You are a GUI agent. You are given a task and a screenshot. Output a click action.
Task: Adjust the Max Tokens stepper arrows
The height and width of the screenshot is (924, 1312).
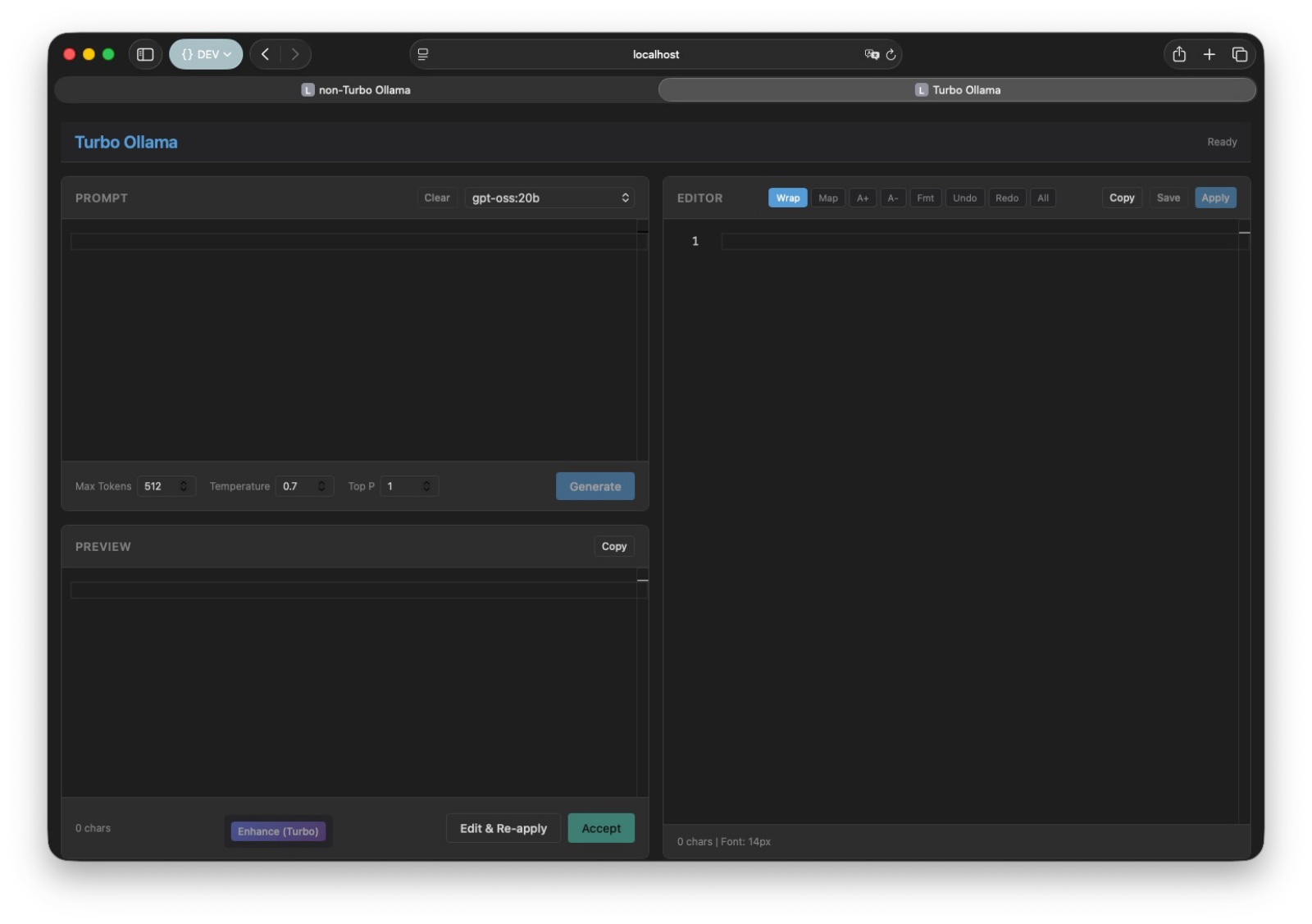click(x=184, y=486)
